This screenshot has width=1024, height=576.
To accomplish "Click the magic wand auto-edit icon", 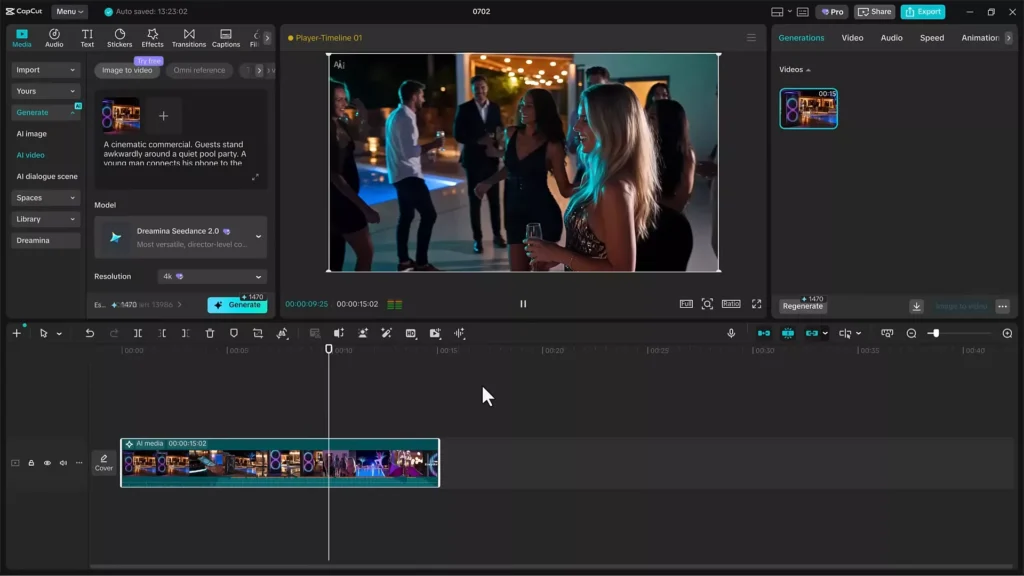I will click(x=387, y=333).
